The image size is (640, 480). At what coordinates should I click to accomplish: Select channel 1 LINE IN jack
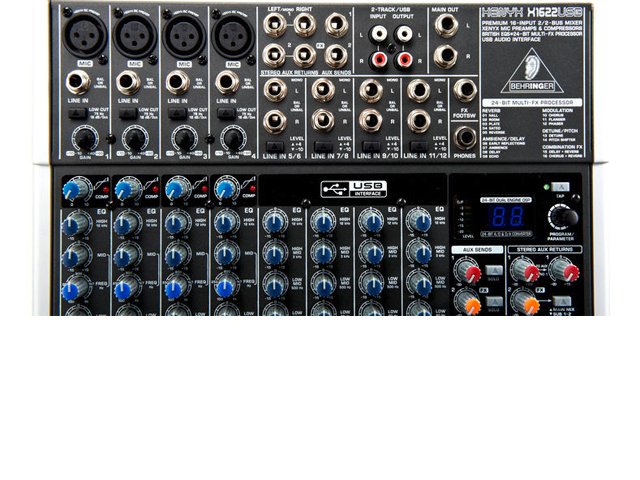[x=78, y=82]
